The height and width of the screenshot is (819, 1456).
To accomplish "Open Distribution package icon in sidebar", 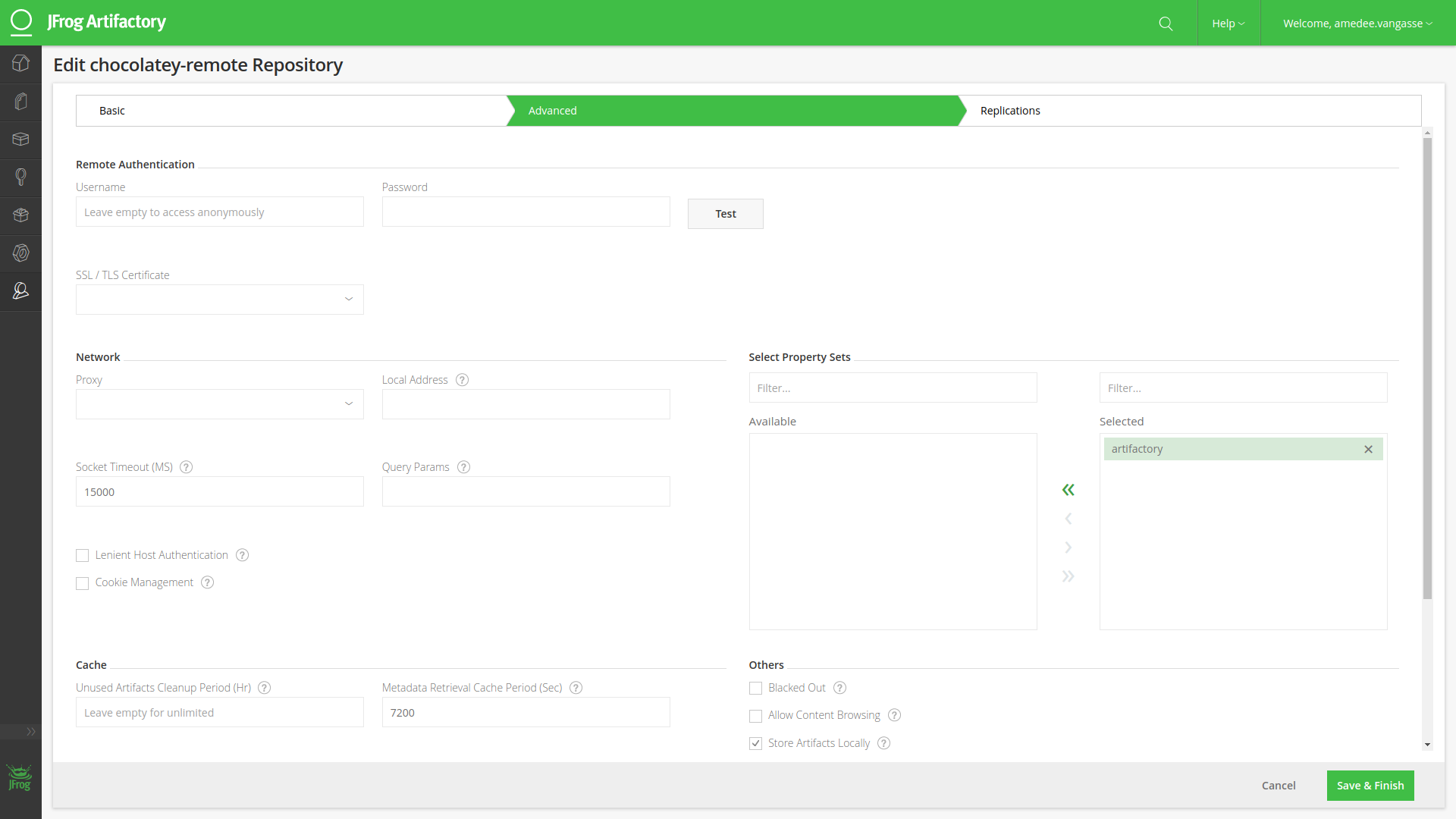I will (x=20, y=215).
